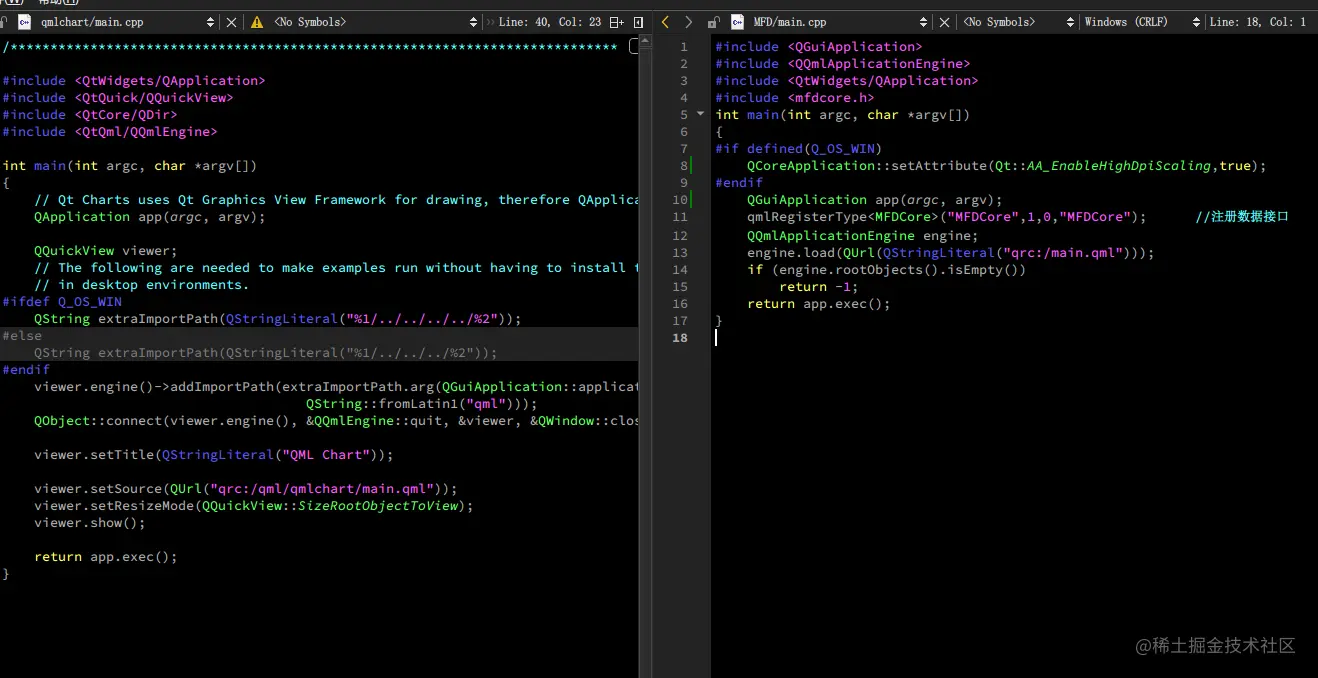Click AA_EnableHighDpiScaling in the right editor
The width and height of the screenshot is (1318, 678).
pyautogui.click(x=1119, y=166)
